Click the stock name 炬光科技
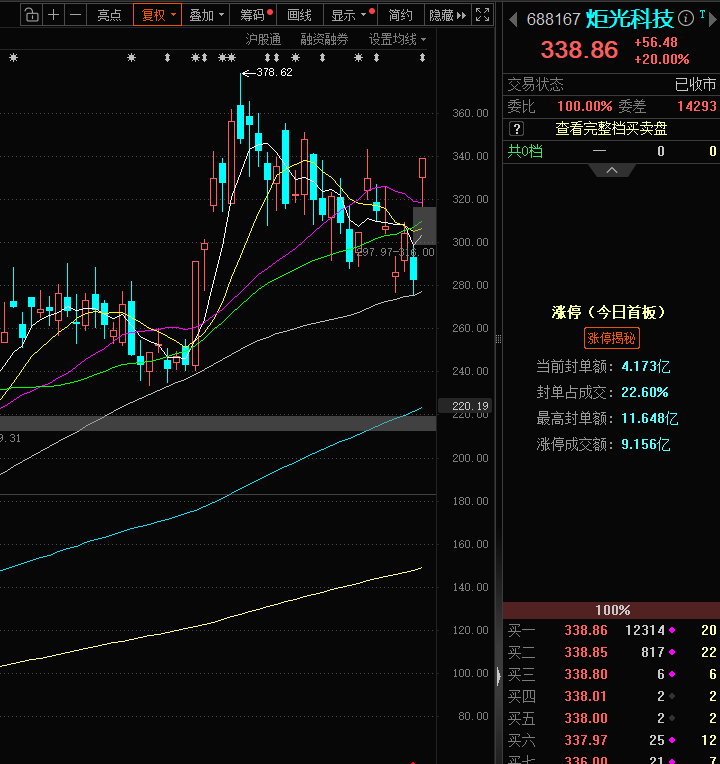The width and height of the screenshot is (720, 764). coord(629,19)
